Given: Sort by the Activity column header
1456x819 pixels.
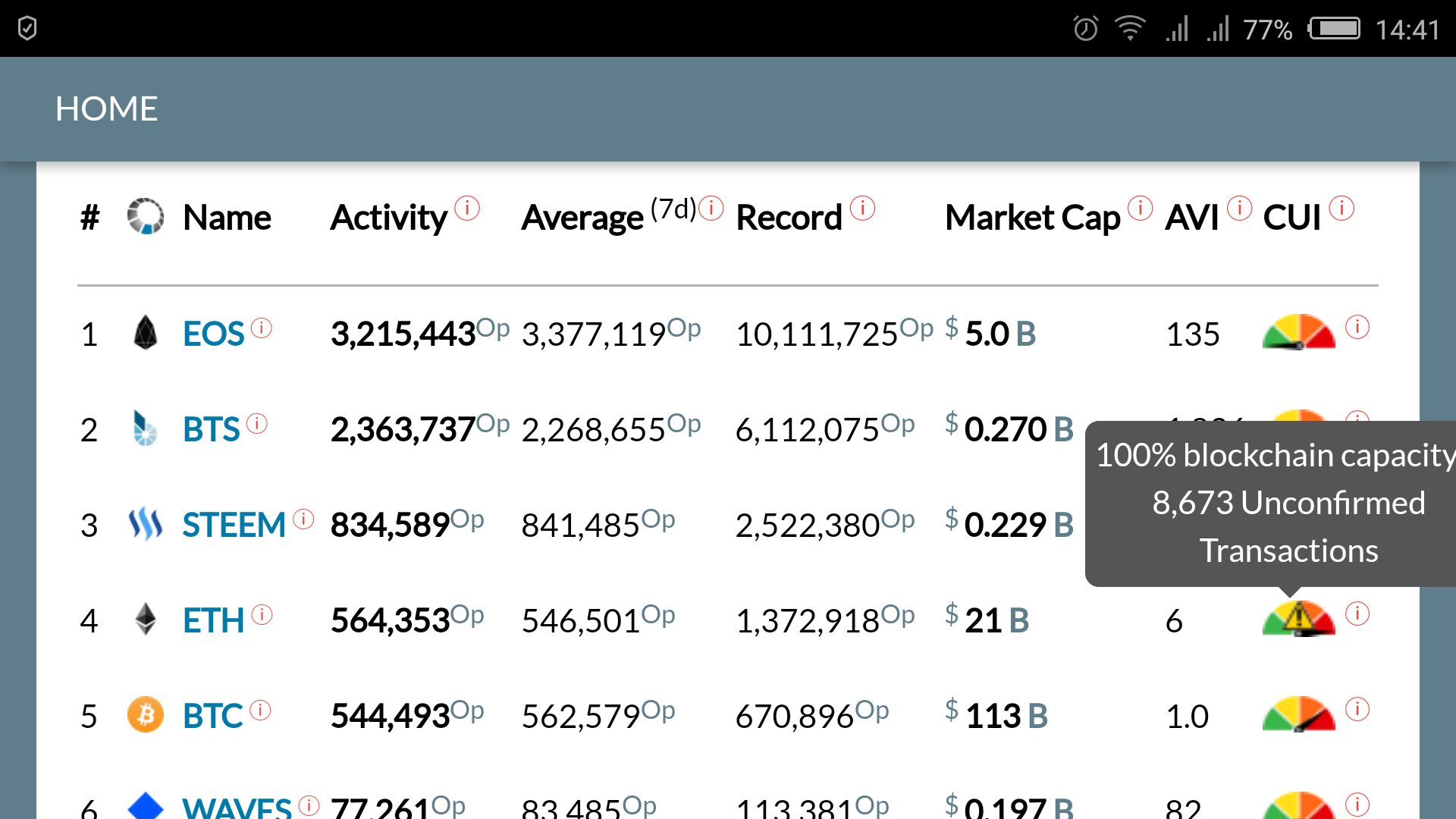Looking at the screenshot, I should click(389, 218).
